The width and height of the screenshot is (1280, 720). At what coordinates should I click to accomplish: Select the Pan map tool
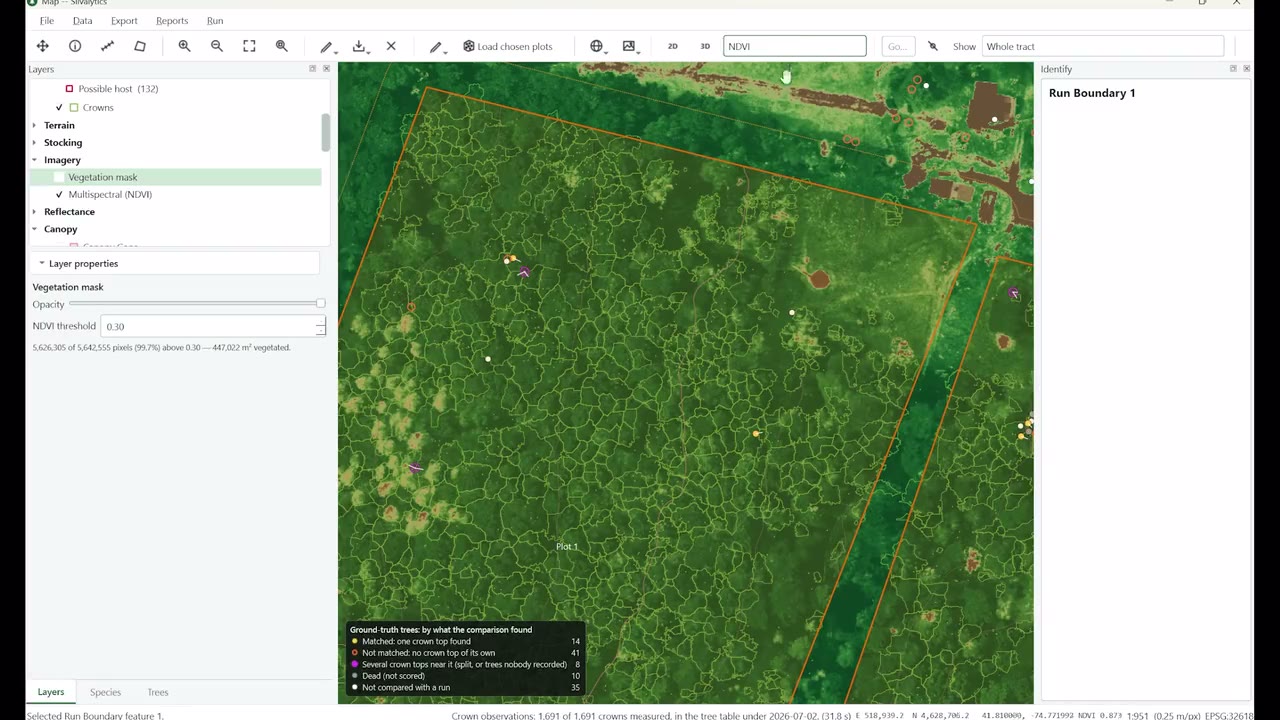click(42, 46)
